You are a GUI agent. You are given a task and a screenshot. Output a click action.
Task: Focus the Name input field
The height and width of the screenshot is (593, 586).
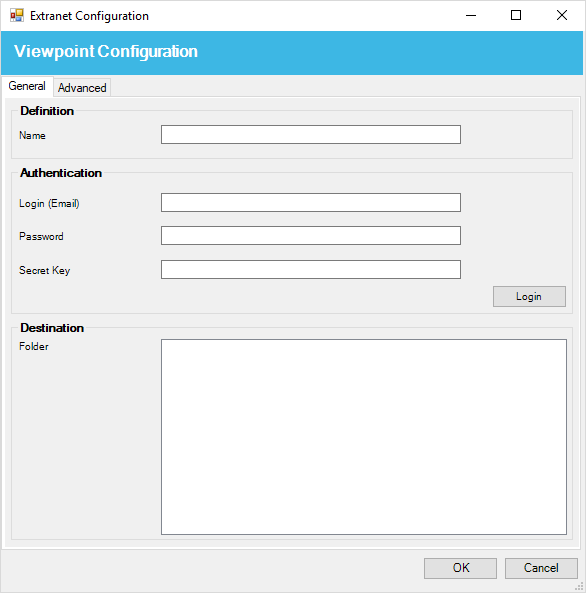pyautogui.click(x=311, y=135)
